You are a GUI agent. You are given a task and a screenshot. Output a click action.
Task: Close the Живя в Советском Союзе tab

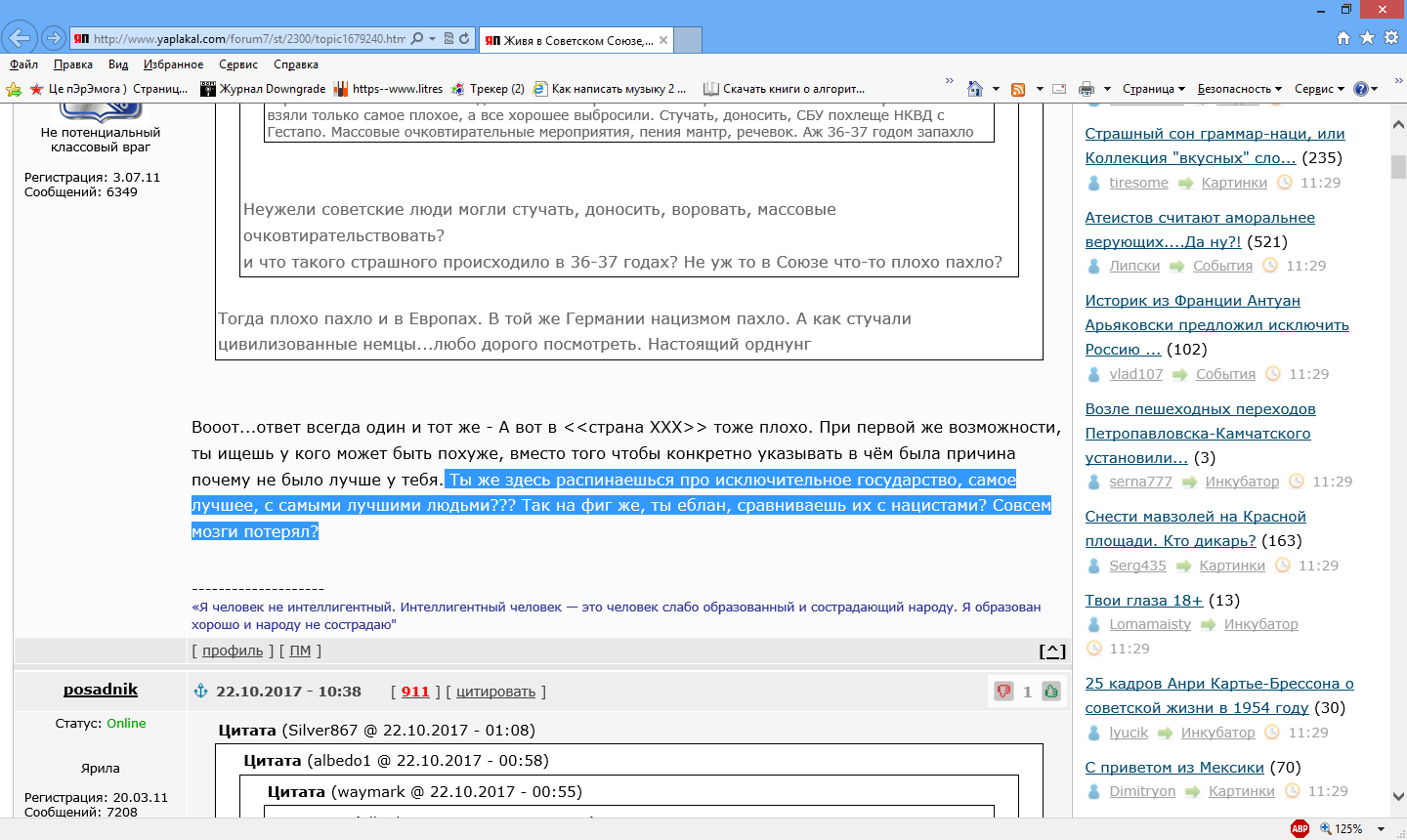(663, 40)
